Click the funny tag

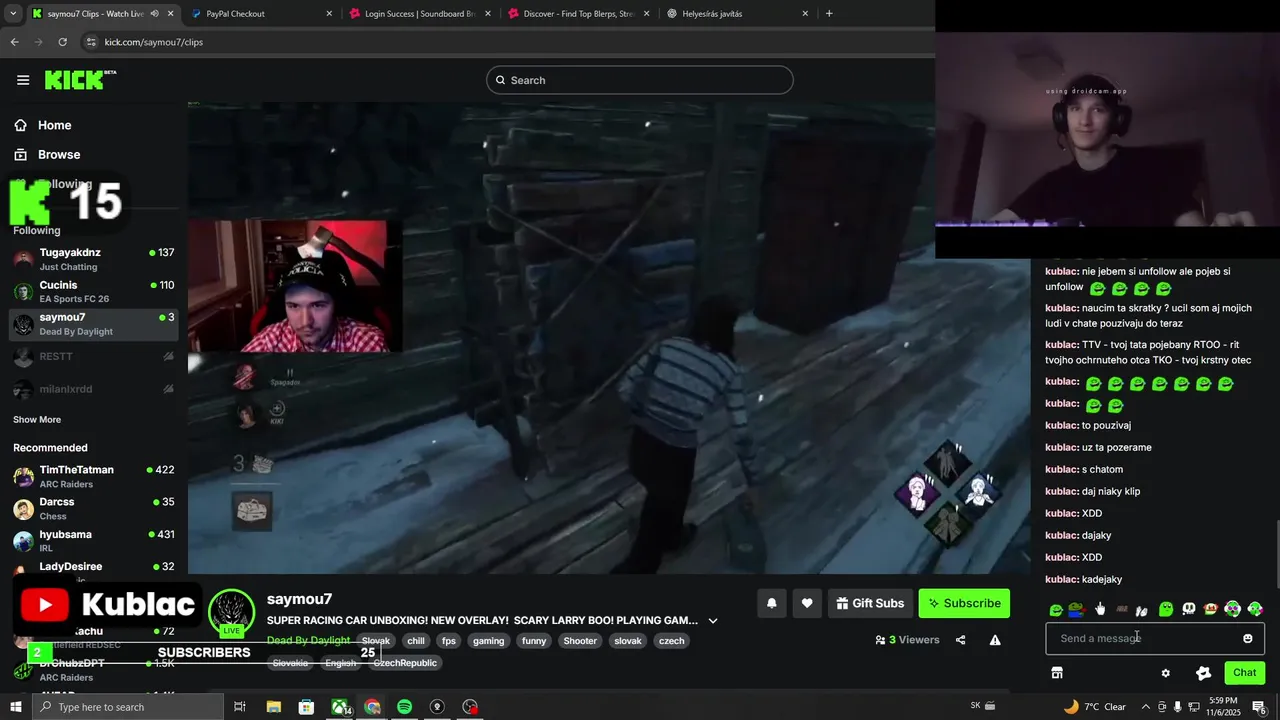[534, 641]
